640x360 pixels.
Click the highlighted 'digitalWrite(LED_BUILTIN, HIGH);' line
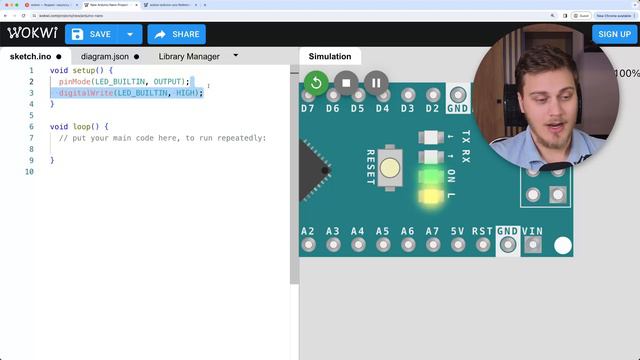(131, 93)
